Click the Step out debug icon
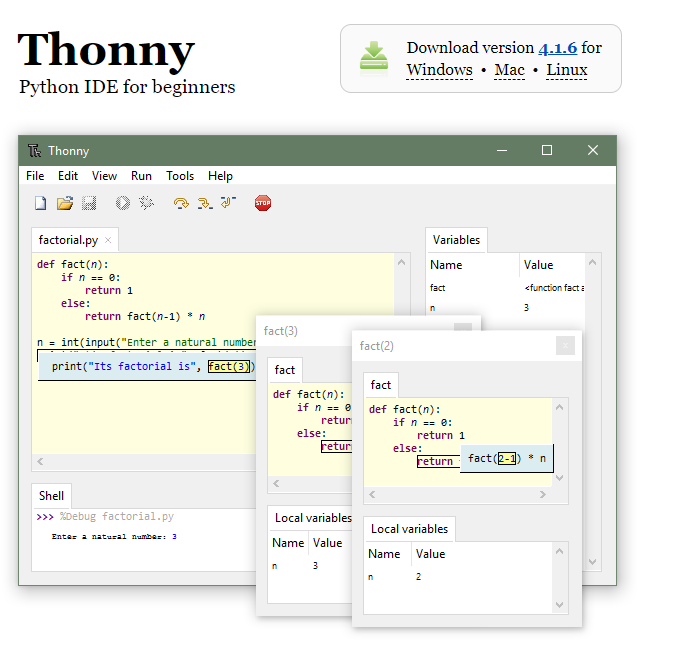 click(228, 202)
